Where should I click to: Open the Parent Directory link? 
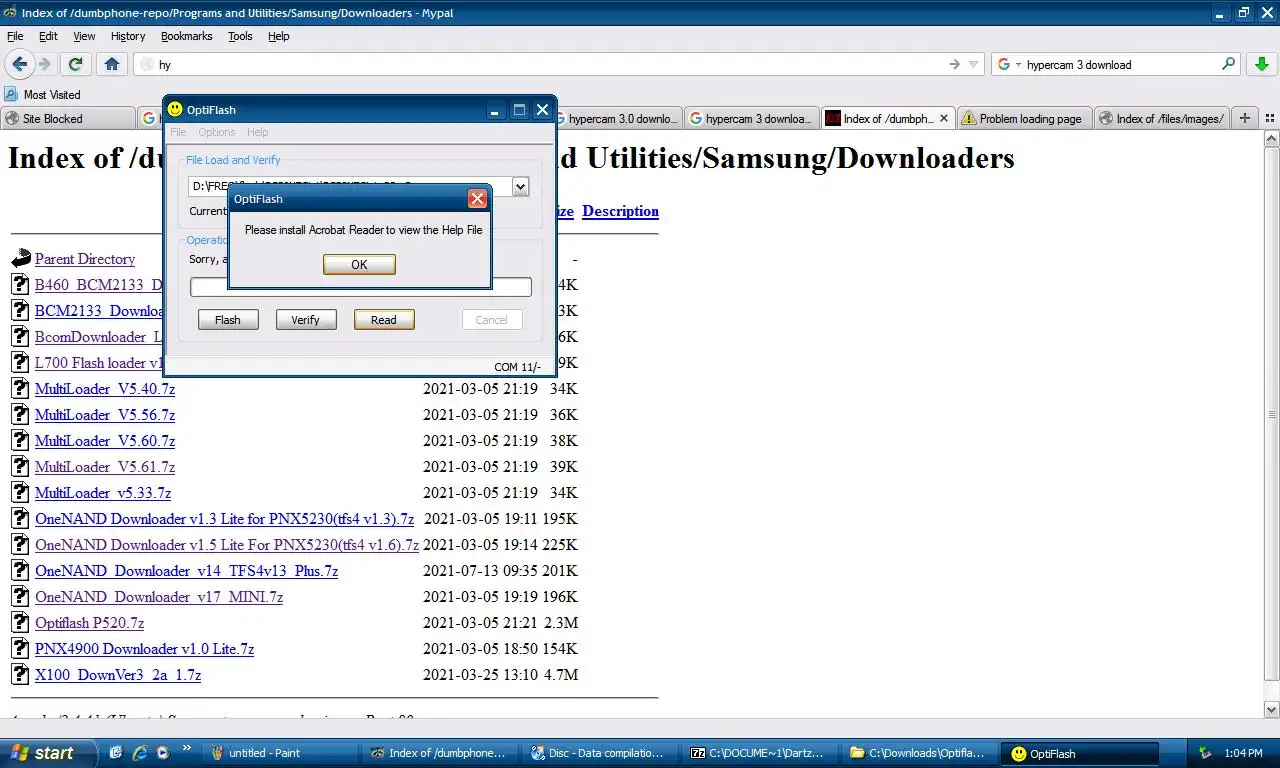pyautogui.click(x=85, y=259)
